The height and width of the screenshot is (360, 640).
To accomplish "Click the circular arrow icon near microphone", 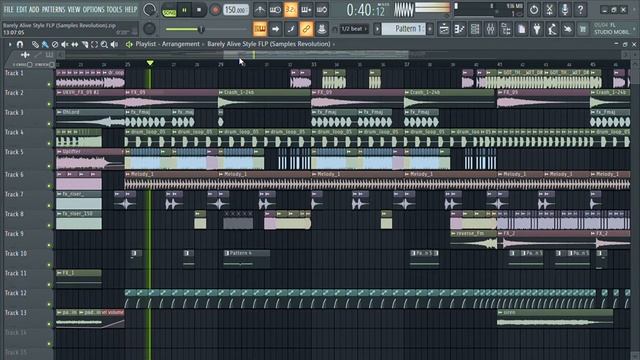I will (534, 9).
